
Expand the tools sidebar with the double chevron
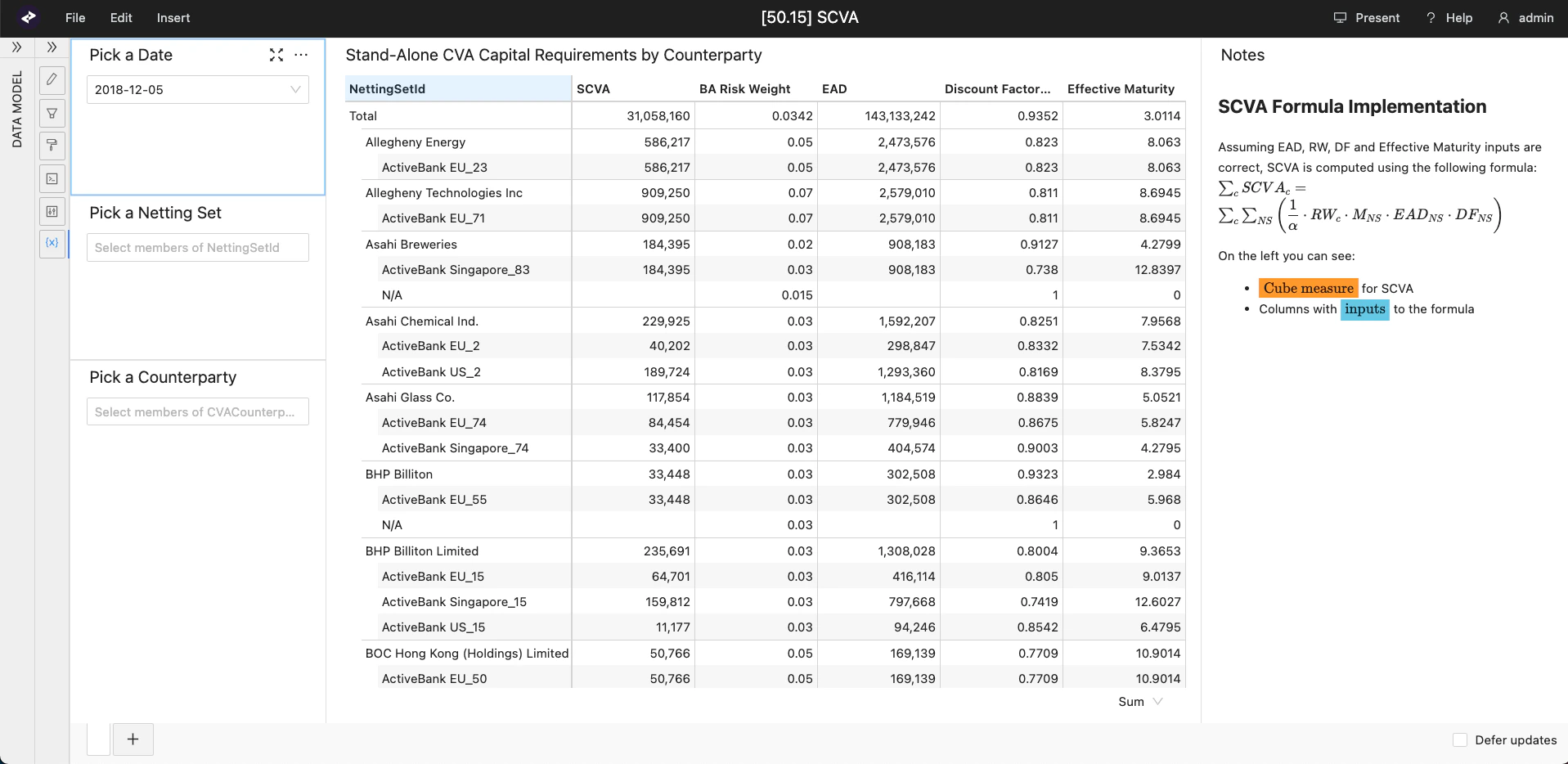click(52, 47)
